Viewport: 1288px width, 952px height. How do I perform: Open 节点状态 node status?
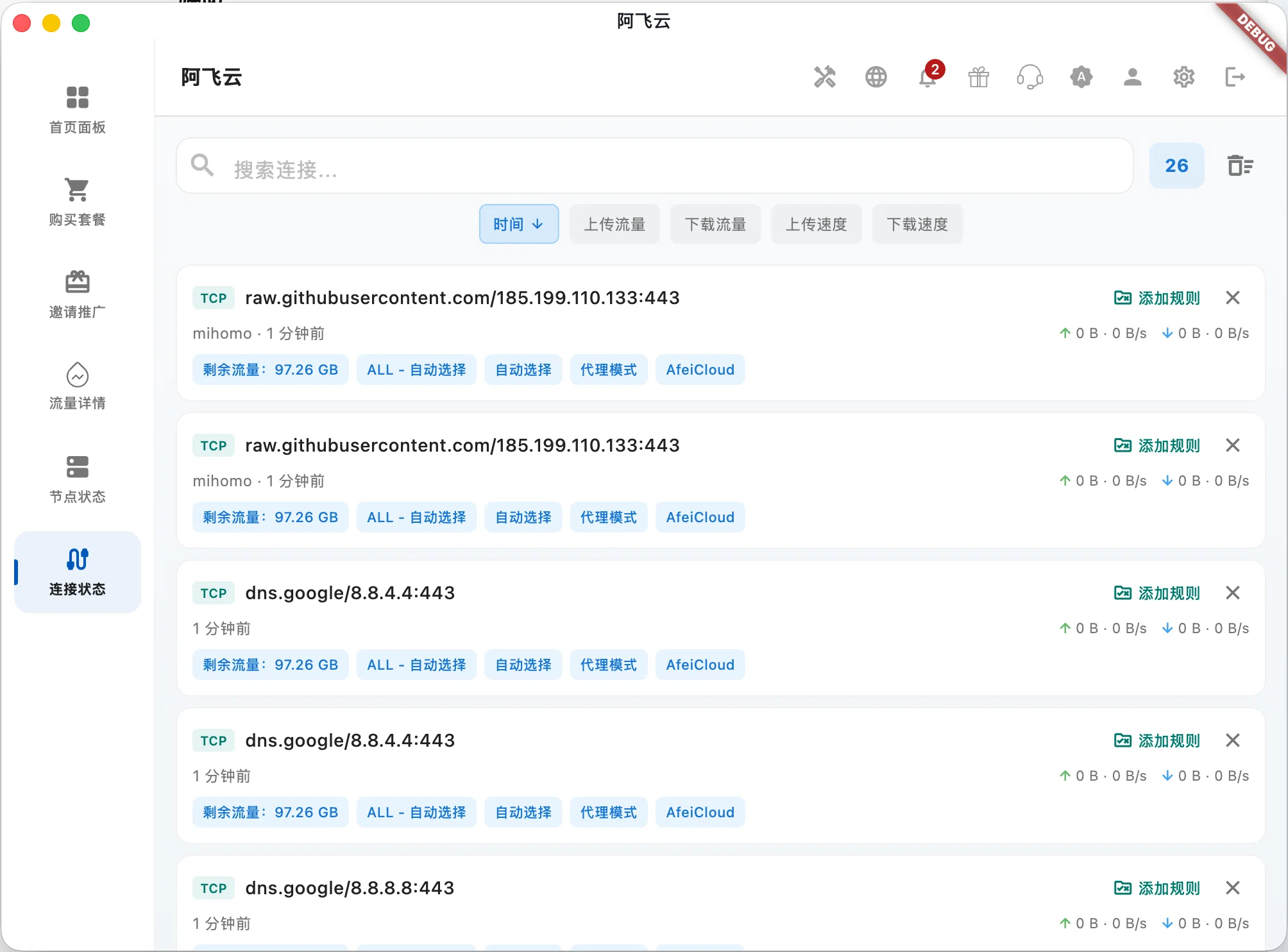click(78, 479)
